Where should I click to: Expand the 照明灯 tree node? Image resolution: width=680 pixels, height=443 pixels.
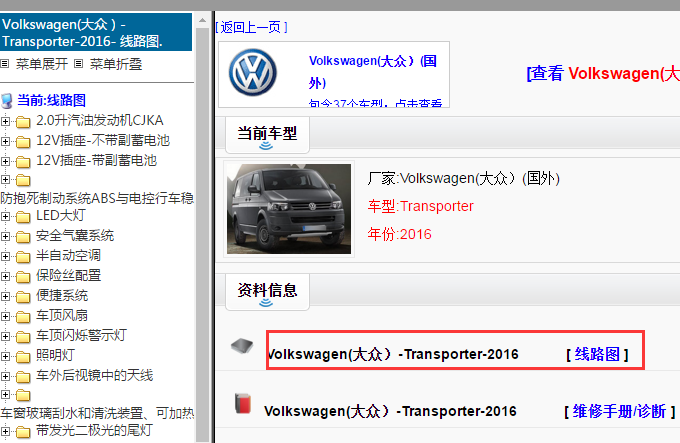(5, 356)
